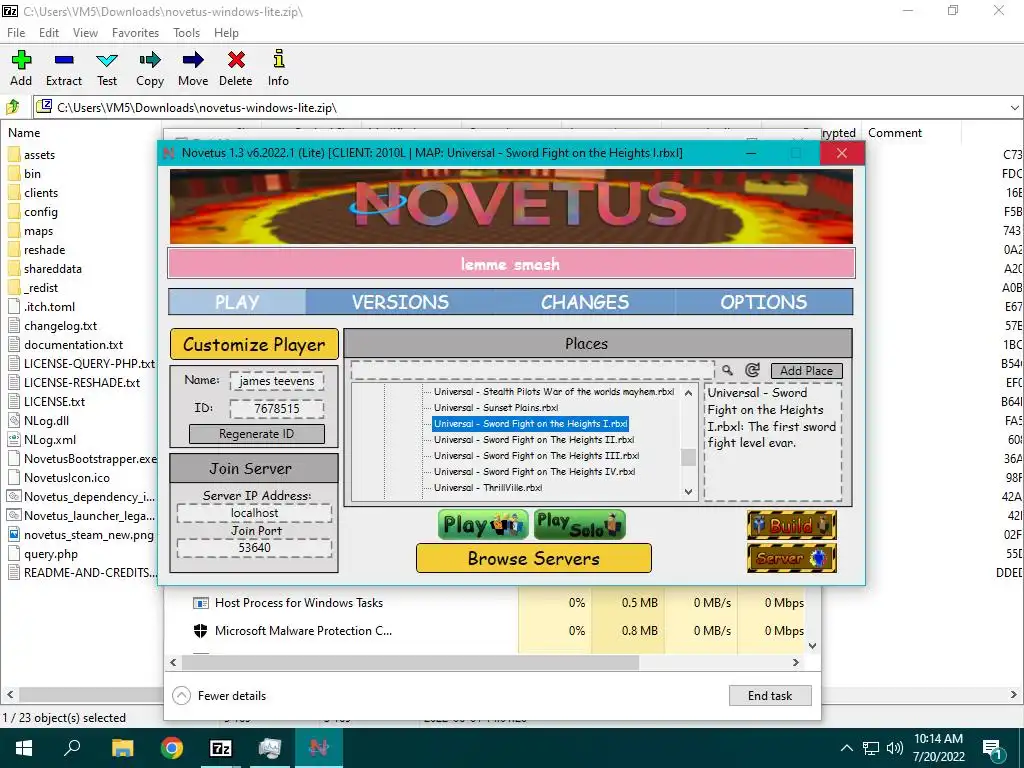Open File Explorer from taskbar
Viewport: 1024px width, 768px height.
(122, 748)
